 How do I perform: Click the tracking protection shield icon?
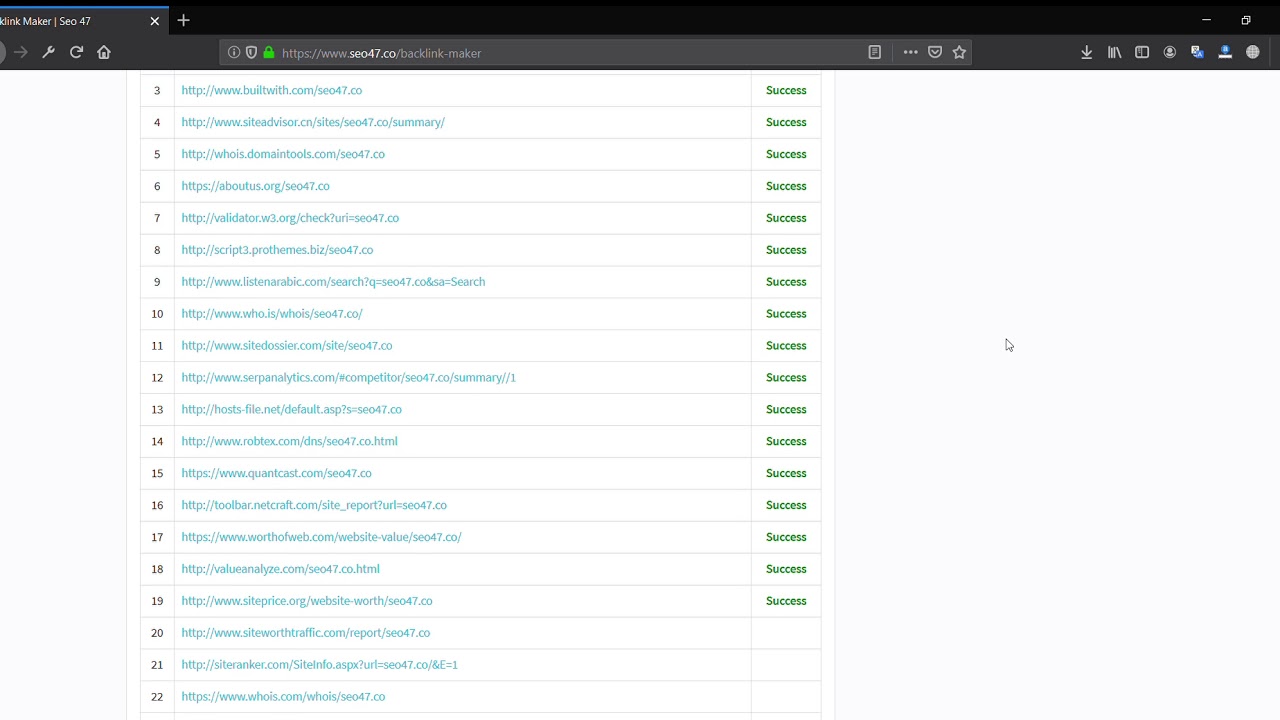[251, 52]
